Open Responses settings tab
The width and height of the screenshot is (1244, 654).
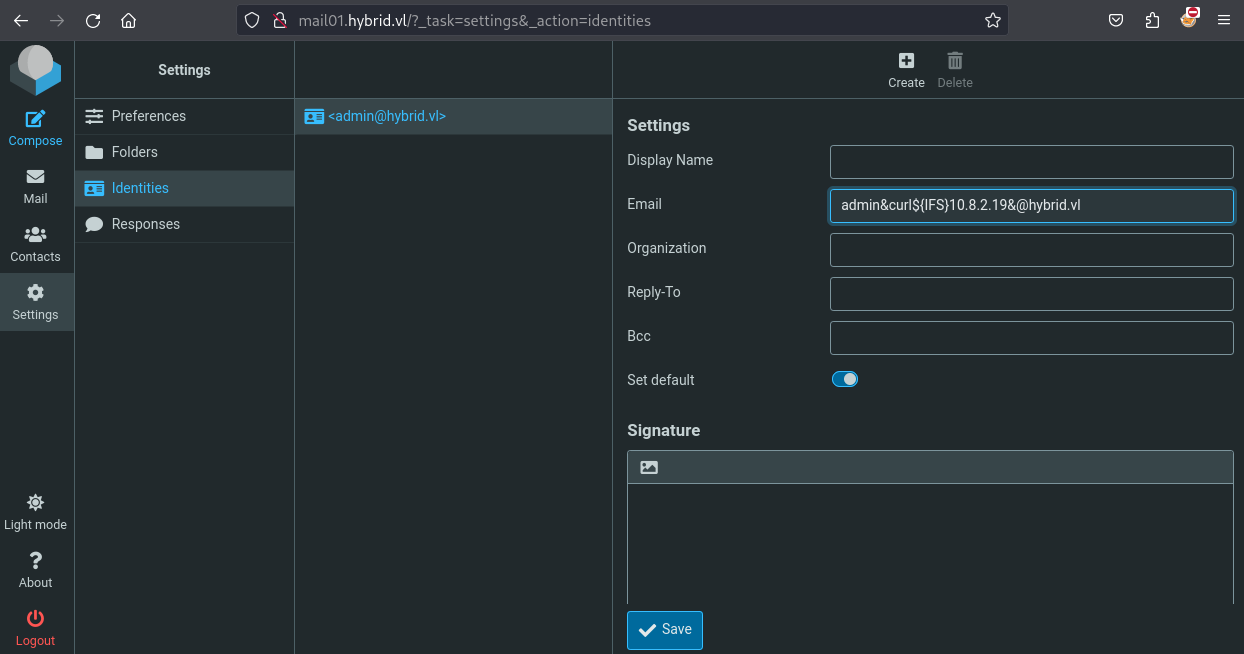click(184, 224)
